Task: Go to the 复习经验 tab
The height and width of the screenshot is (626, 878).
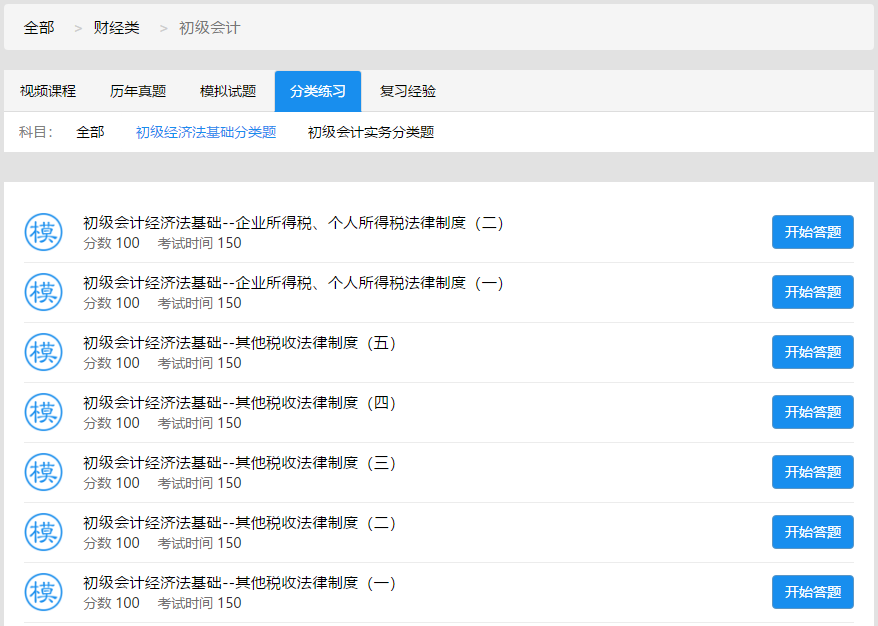Action: pyautogui.click(x=408, y=91)
